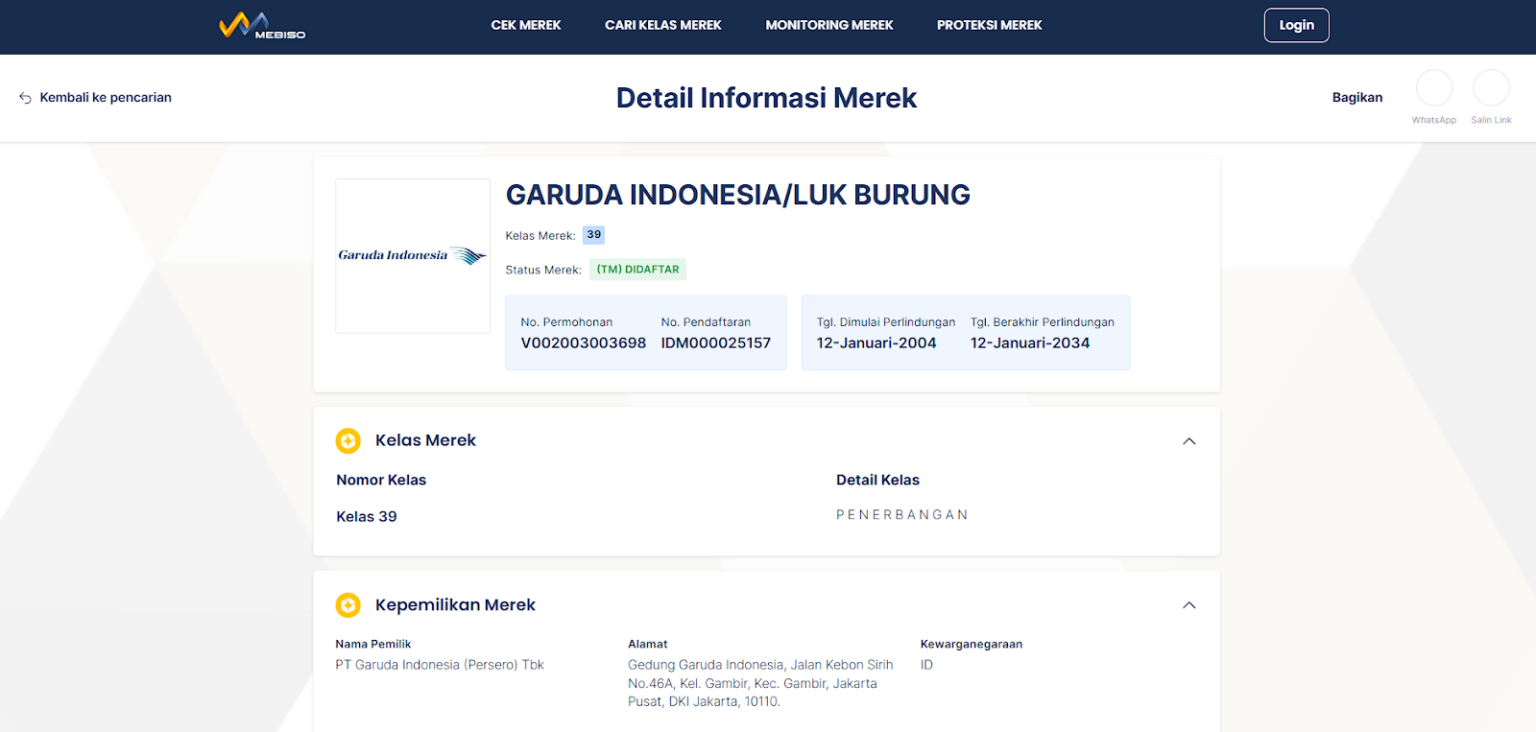Open the MONITORING MEREK menu

coord(829,25)
